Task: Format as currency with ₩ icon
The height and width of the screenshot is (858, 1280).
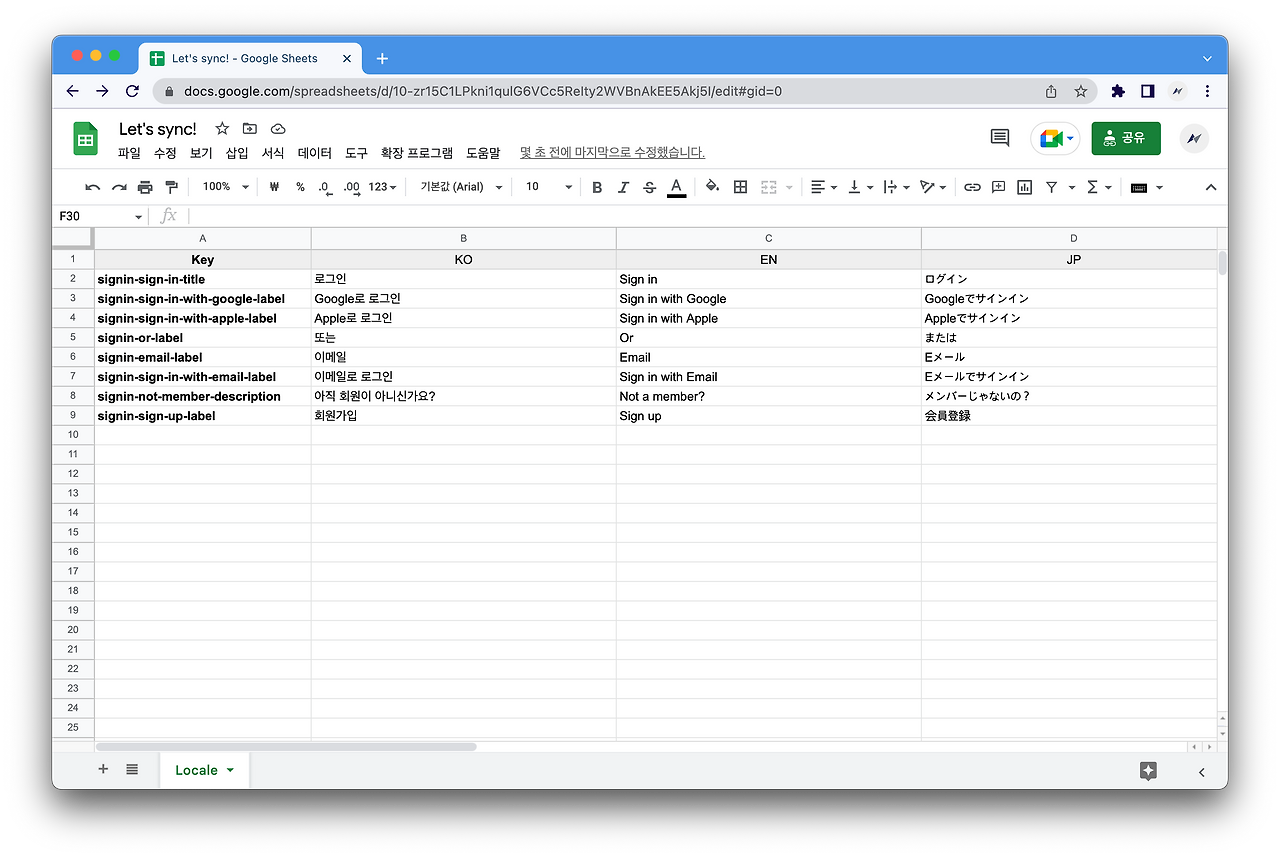Action: (x=274, y=187)
